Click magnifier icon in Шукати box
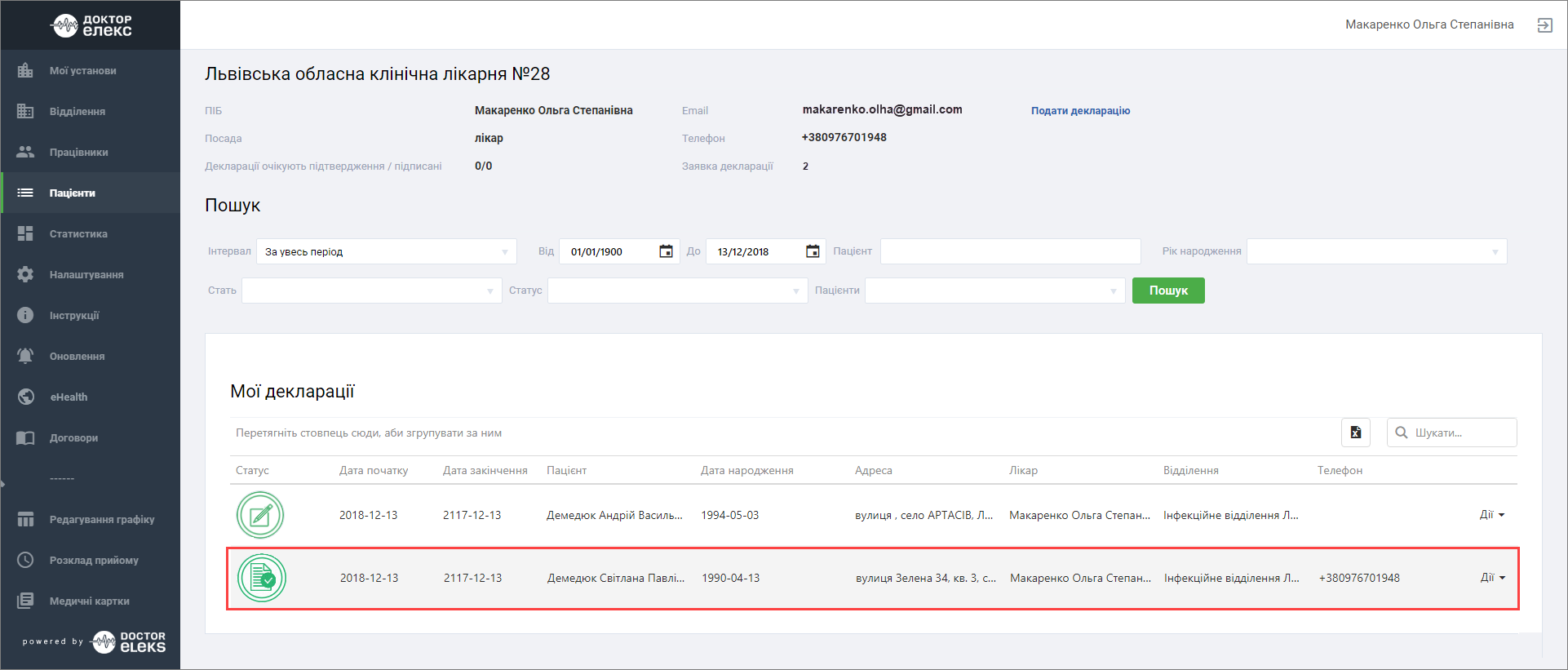The height and width of the screenshot is (670, 1568). [1402, 433]
